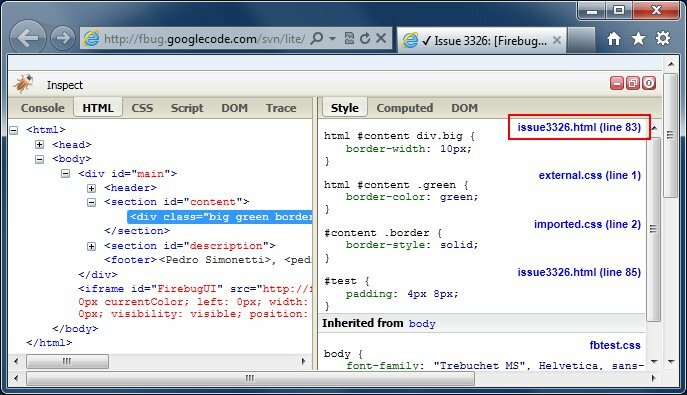Switch to the Trace tab
This screenshot has height=395, width=687.
coord(281,108)
